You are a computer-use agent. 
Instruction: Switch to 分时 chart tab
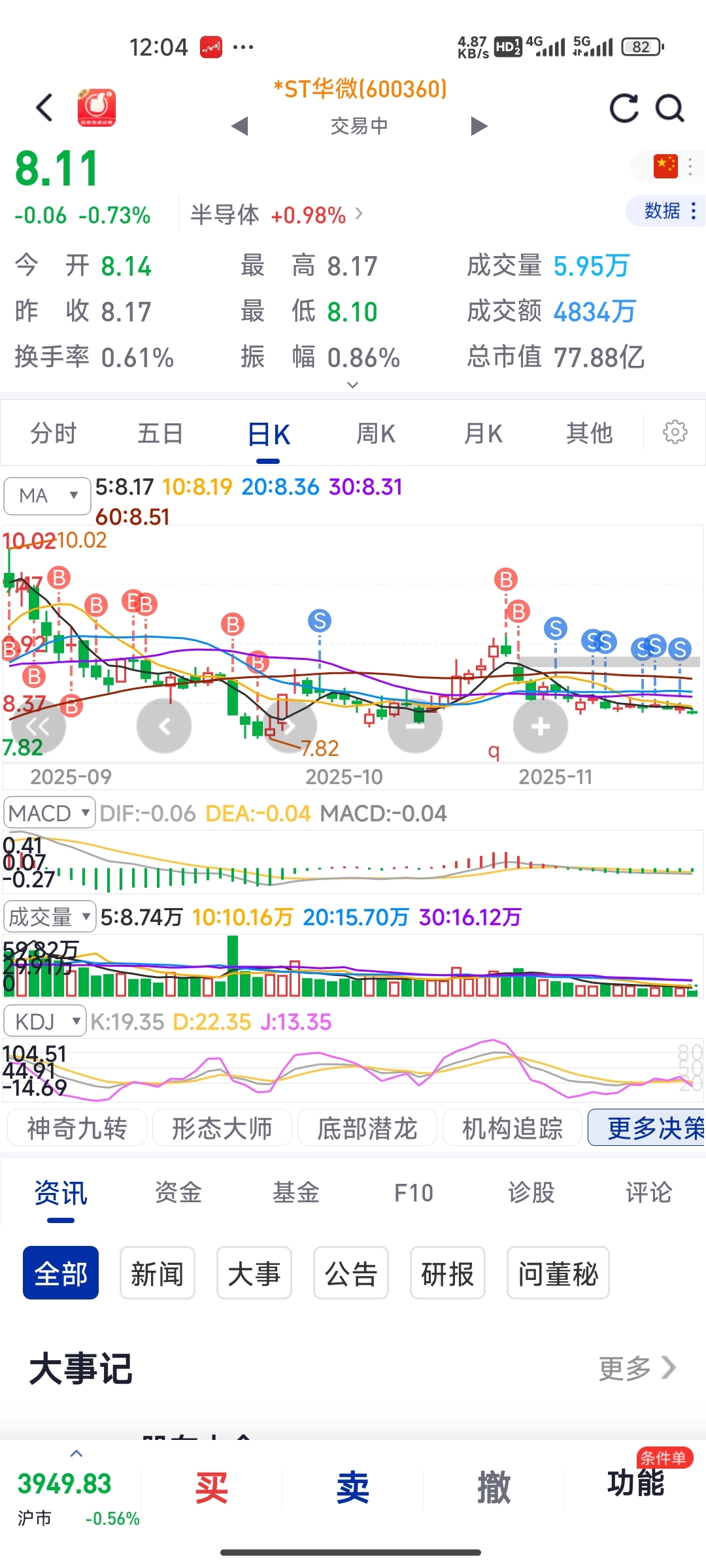(54, 433)
